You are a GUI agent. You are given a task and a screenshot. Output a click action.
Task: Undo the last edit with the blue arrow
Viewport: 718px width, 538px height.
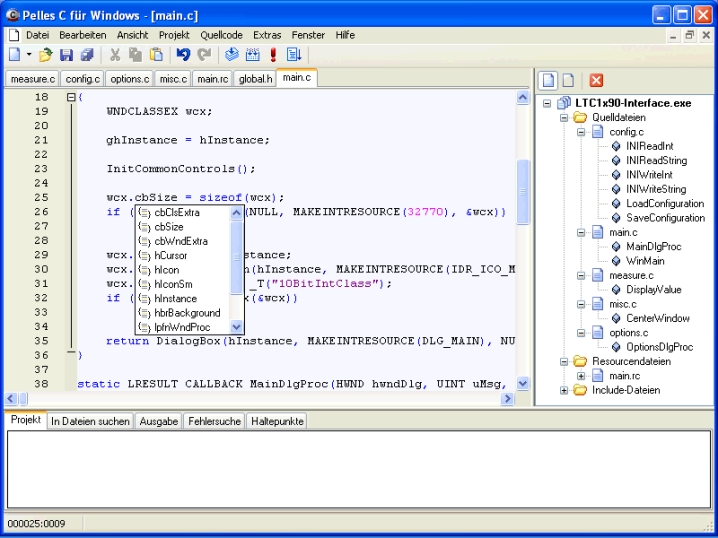coord(183,55)
